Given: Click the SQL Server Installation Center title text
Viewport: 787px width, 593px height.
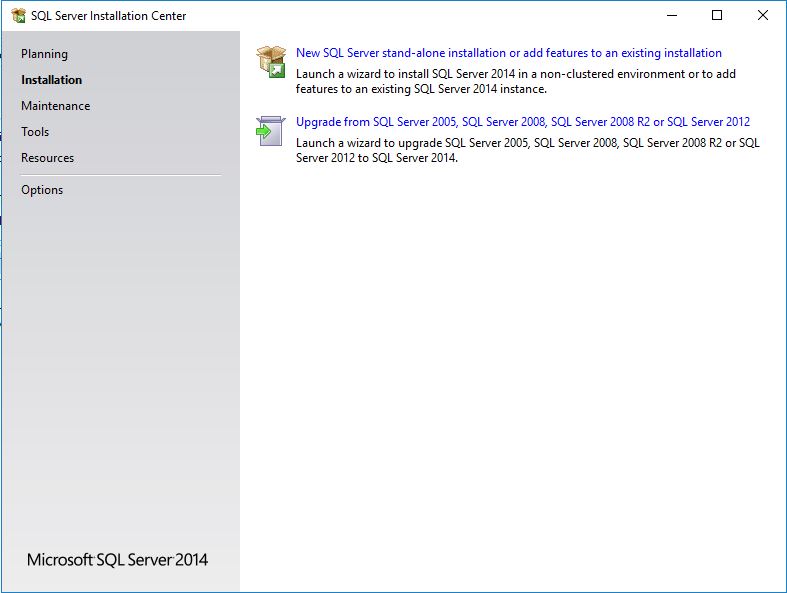Looking at the screenshot, I should 108,16.
